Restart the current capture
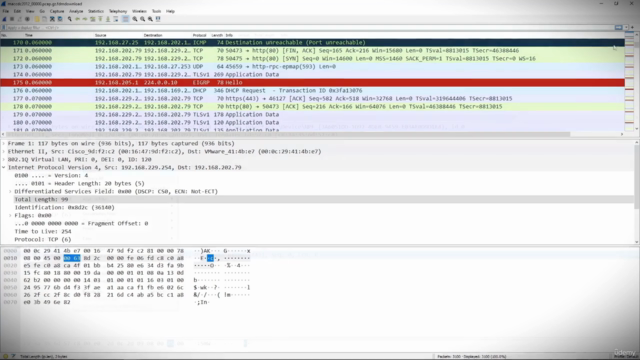Screen dimensions: 640x360 coord(20,19)
